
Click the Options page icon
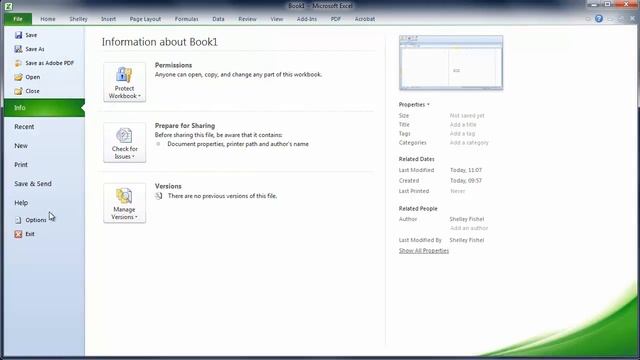click(18, 220)
